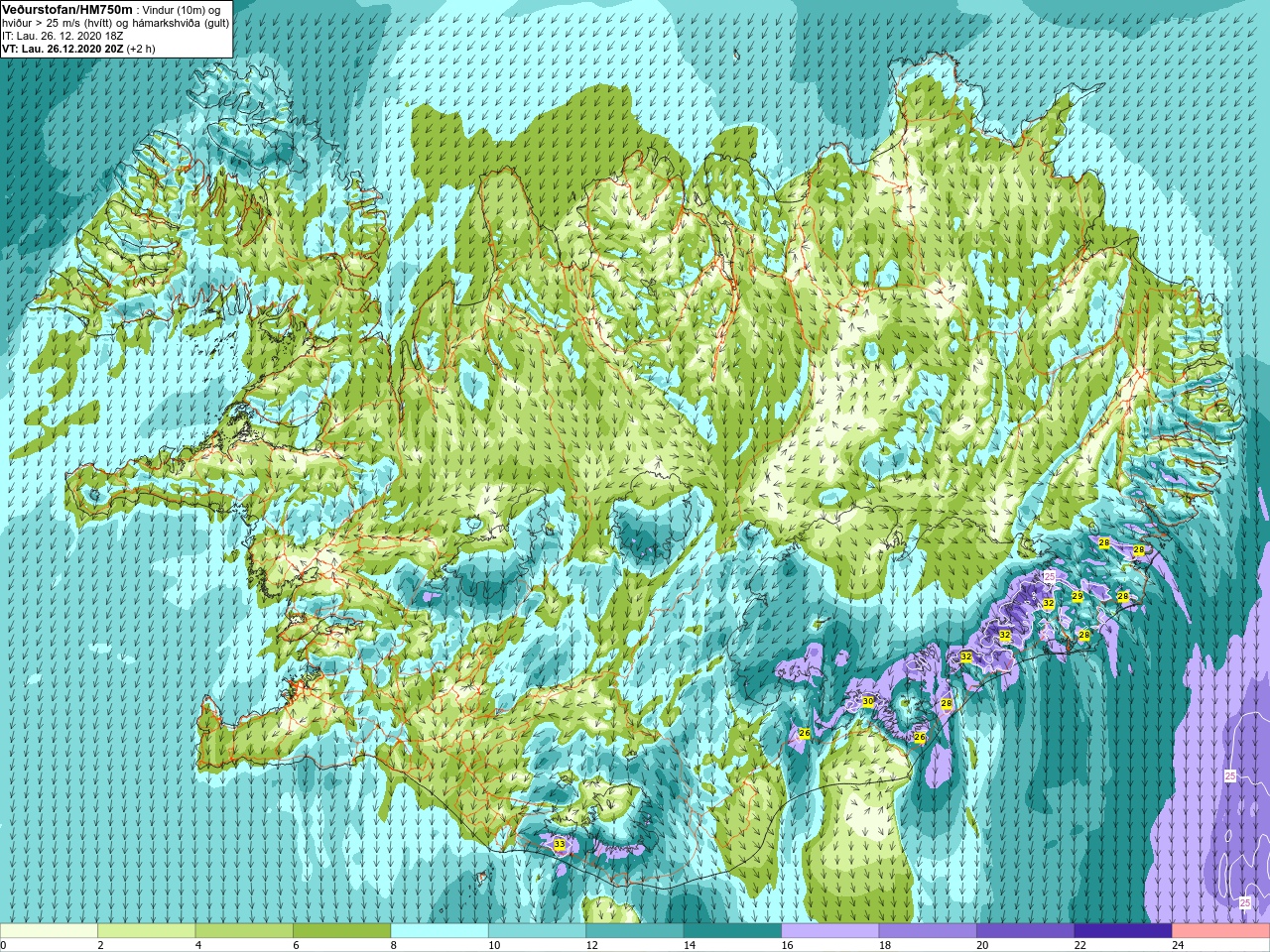
Task: Click the "0" tick label on the legend scale
Action: (4, 945)
